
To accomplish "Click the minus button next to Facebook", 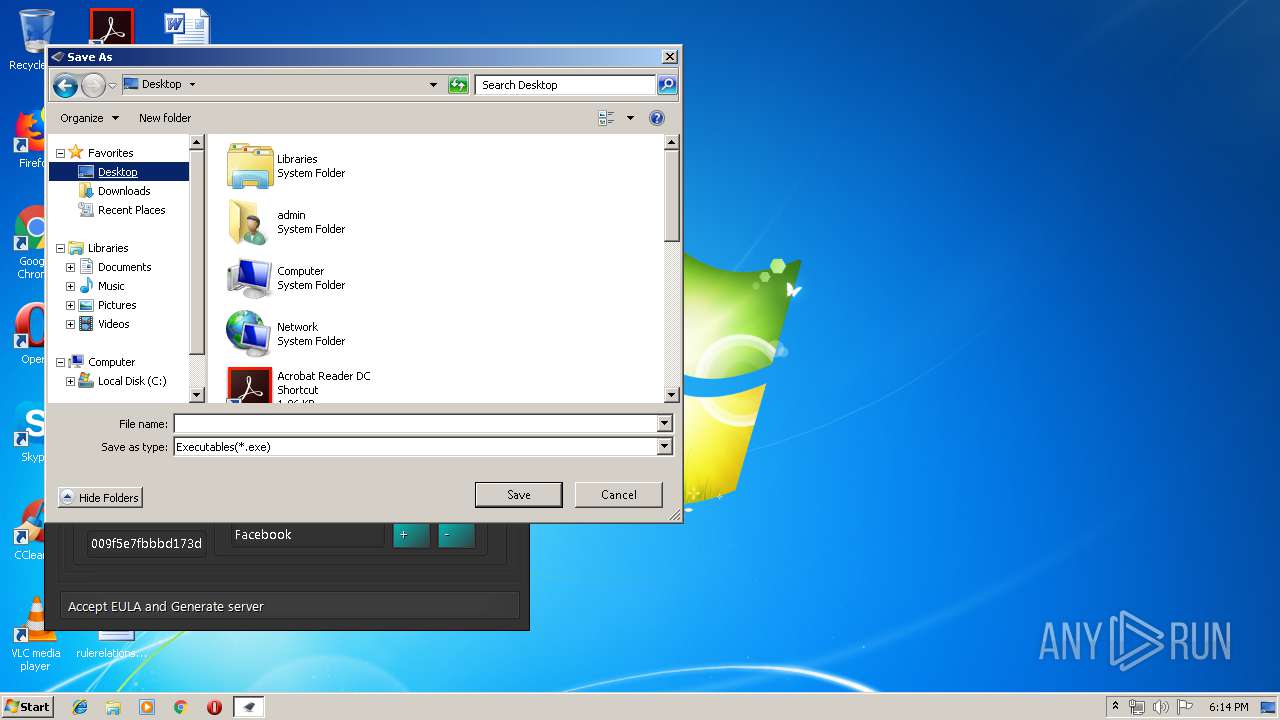I will coord(456,535).
